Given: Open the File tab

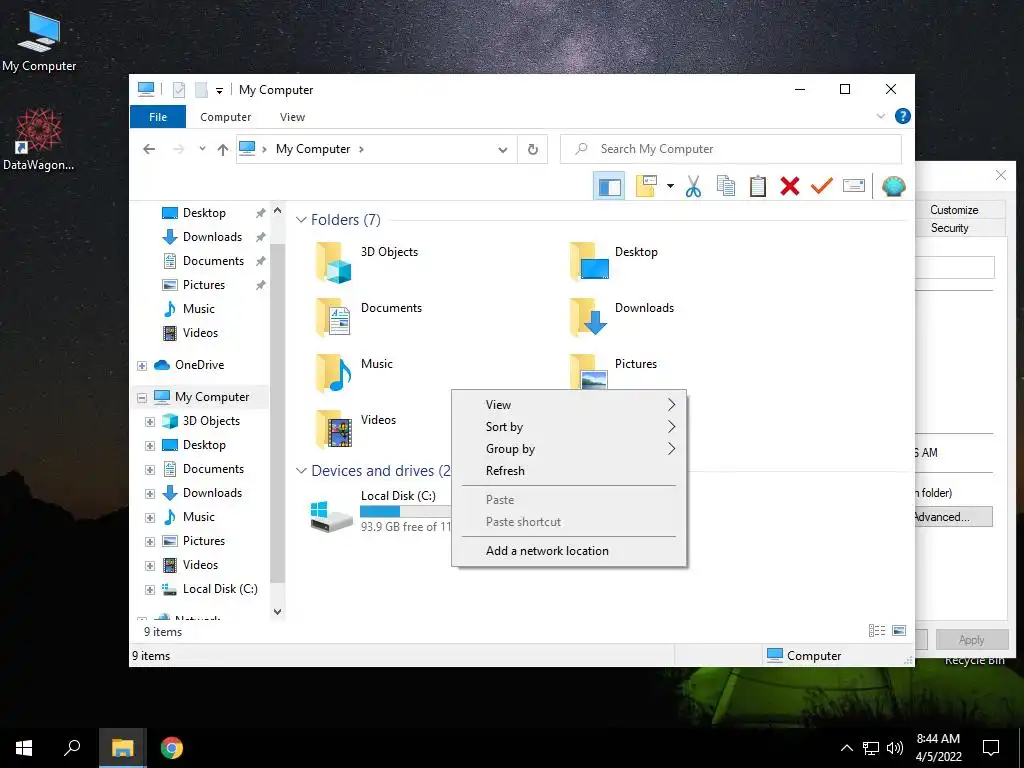Looking at the screenshot, I should point(158,117).
